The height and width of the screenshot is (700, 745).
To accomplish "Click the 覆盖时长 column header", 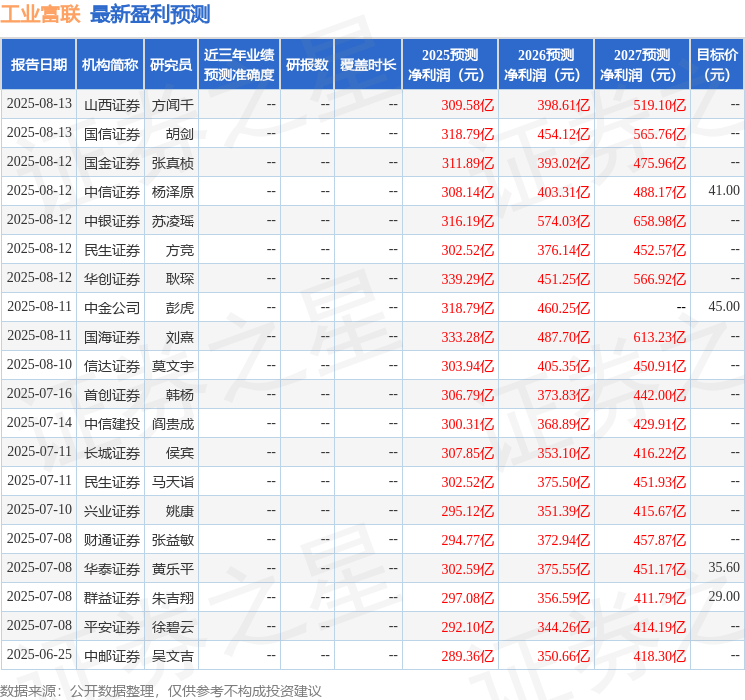I will [368, 65].
